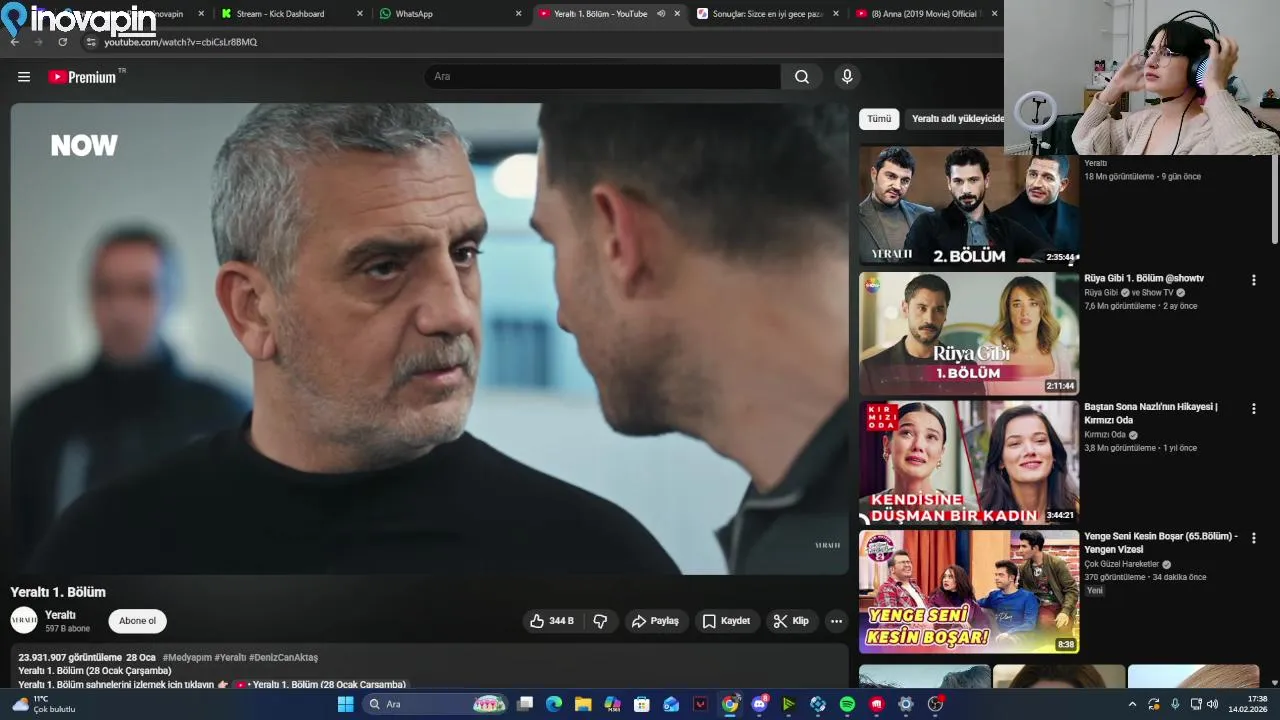
Task: Open options menu for Rüya Gibi 1. Bölüm
Action: pyautogui.click(x=1253, y=281)
